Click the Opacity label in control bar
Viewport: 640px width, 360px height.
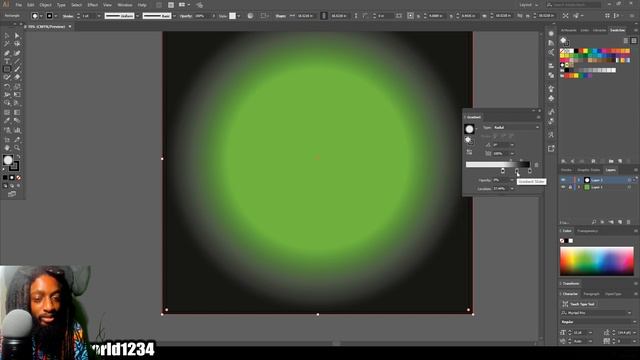pos(186,16)
